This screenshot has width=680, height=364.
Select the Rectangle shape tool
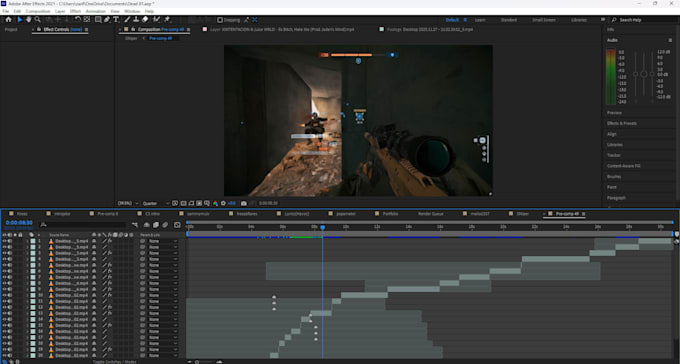98,20
